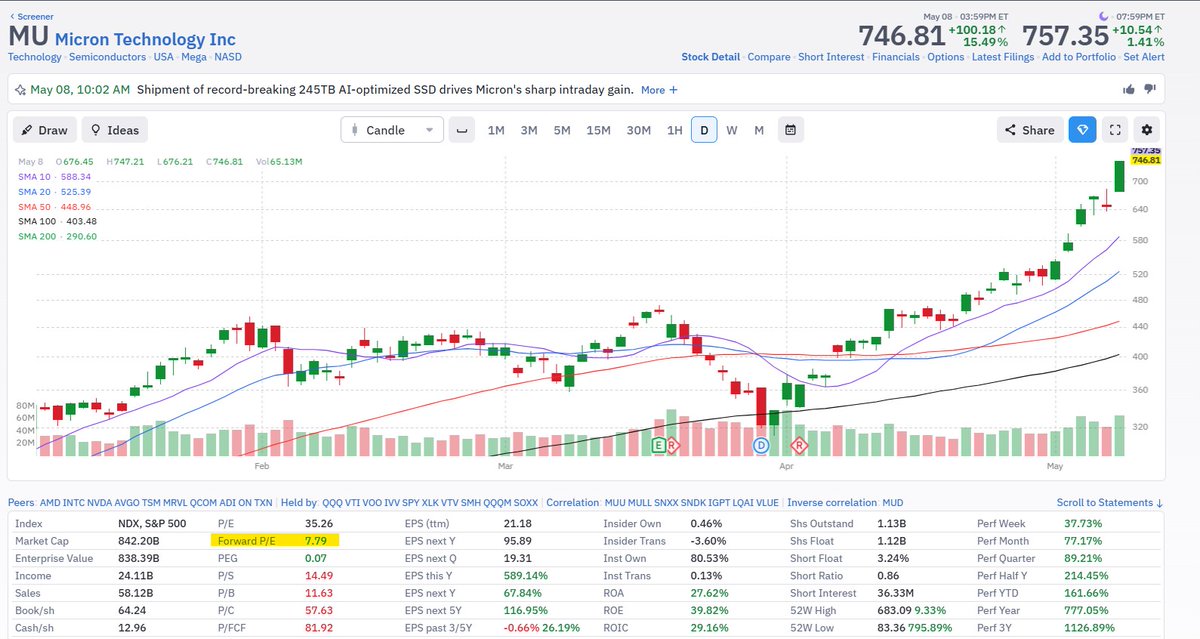Screen dimensions: 1200x639
Task: Open peer ticker AMD
Action: coord(52,503)
